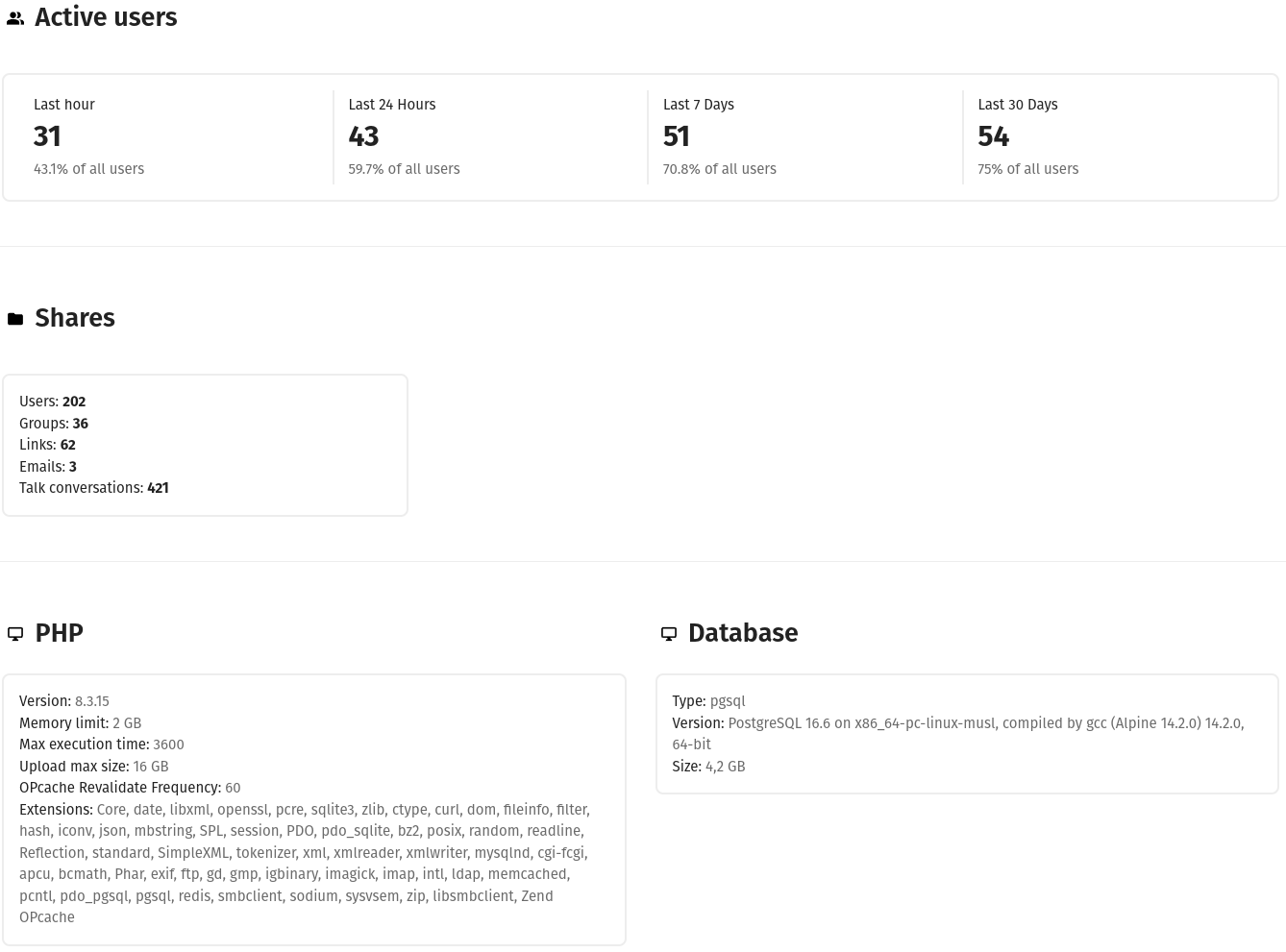Click the Users count 202 in Shares

click(74, 402)
